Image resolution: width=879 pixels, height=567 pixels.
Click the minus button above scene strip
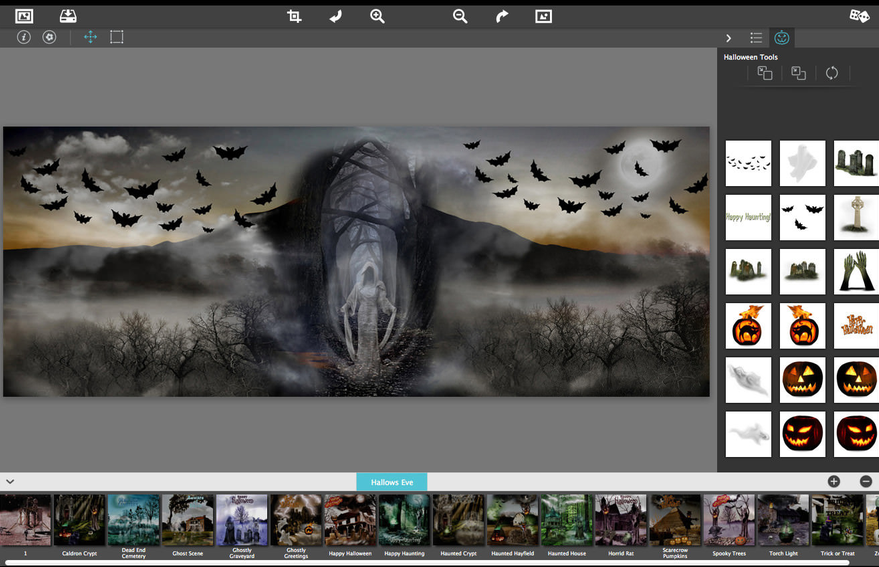pos(866,481)
